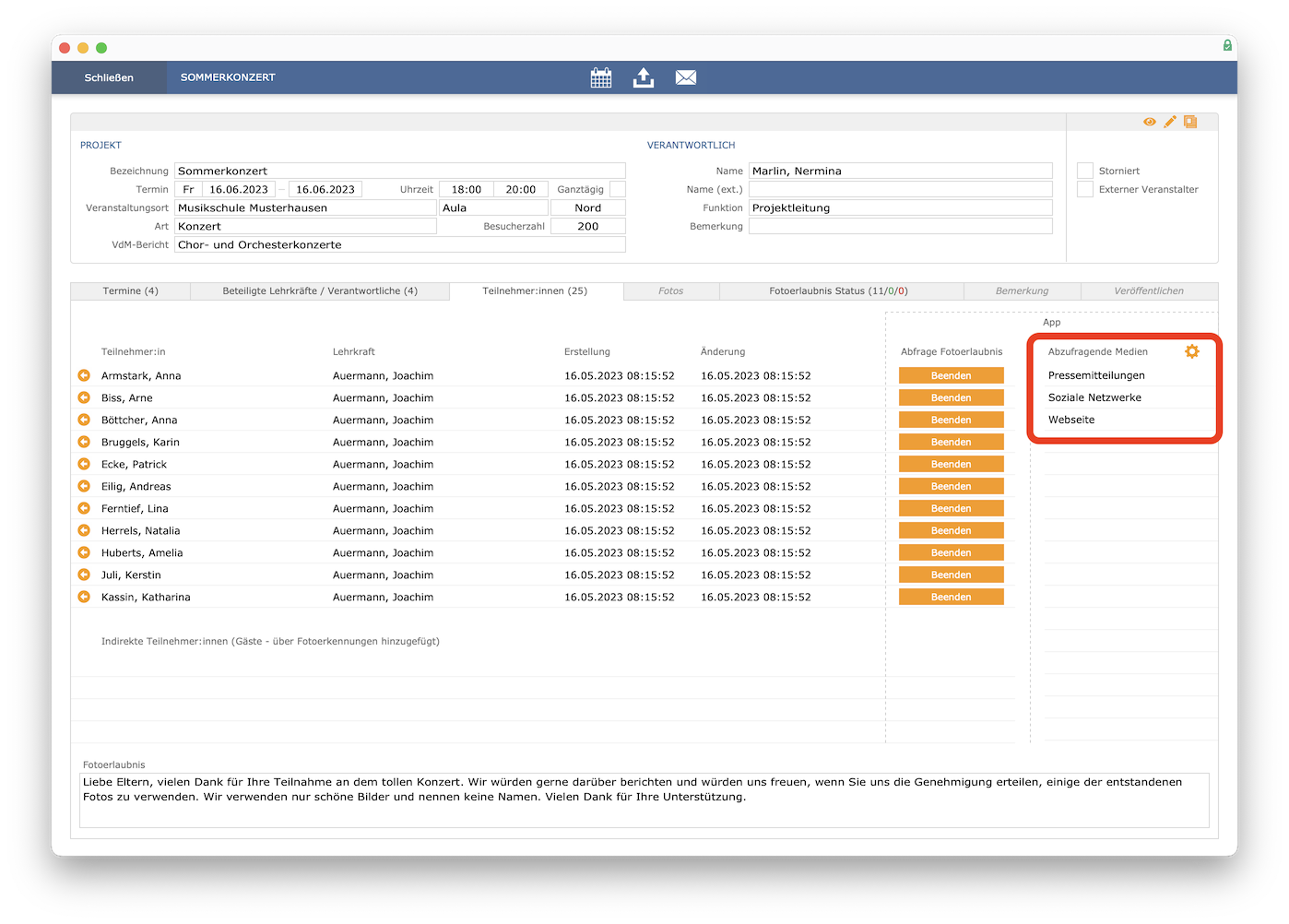Screen dimensions: 1289x924
Task: Toggle the Ganztägig checkbox
Action: [618, 189]
